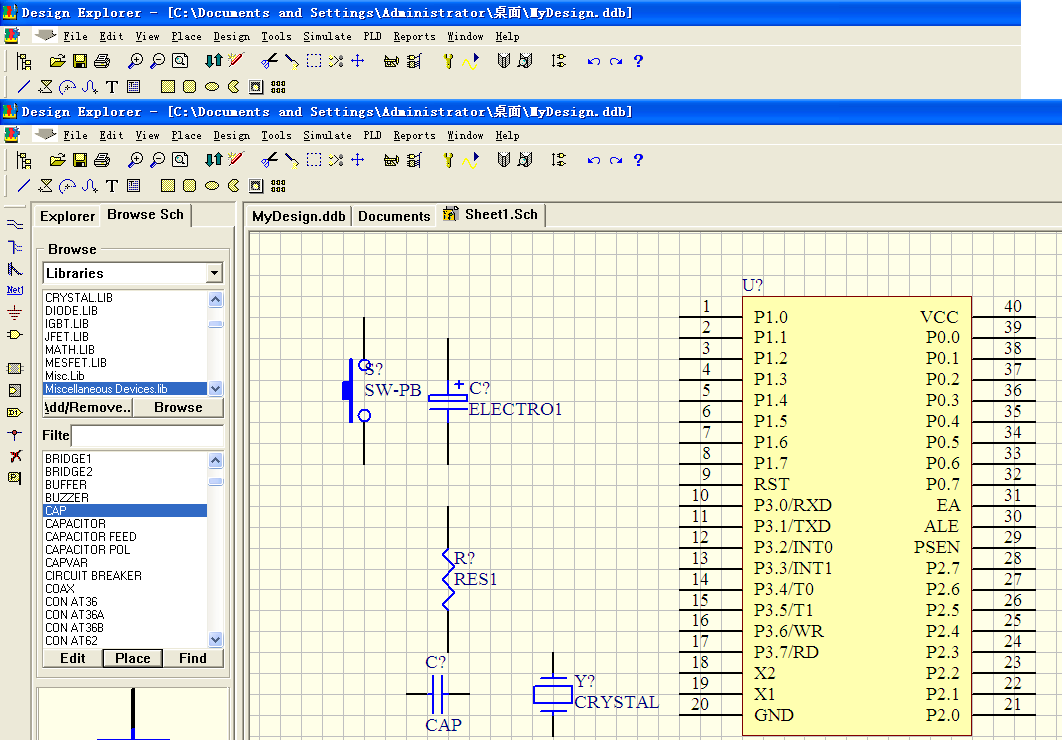This screenshot has height=740, width=1062.
Task: Click the Add/Remove library button
Action: (x=88, y=407)
